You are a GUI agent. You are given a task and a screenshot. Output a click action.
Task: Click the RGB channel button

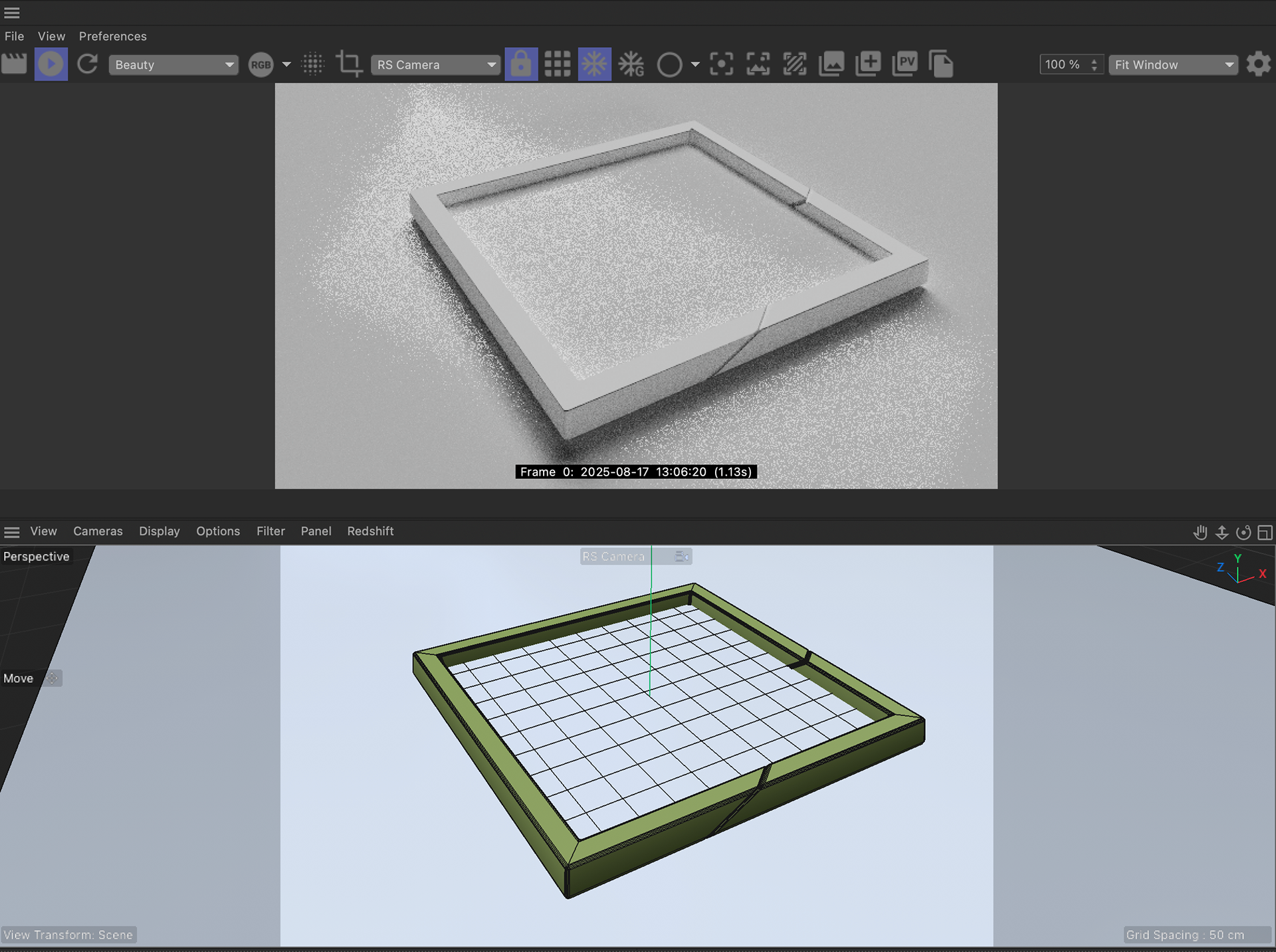pyautogui.click(x=261, y=65)
